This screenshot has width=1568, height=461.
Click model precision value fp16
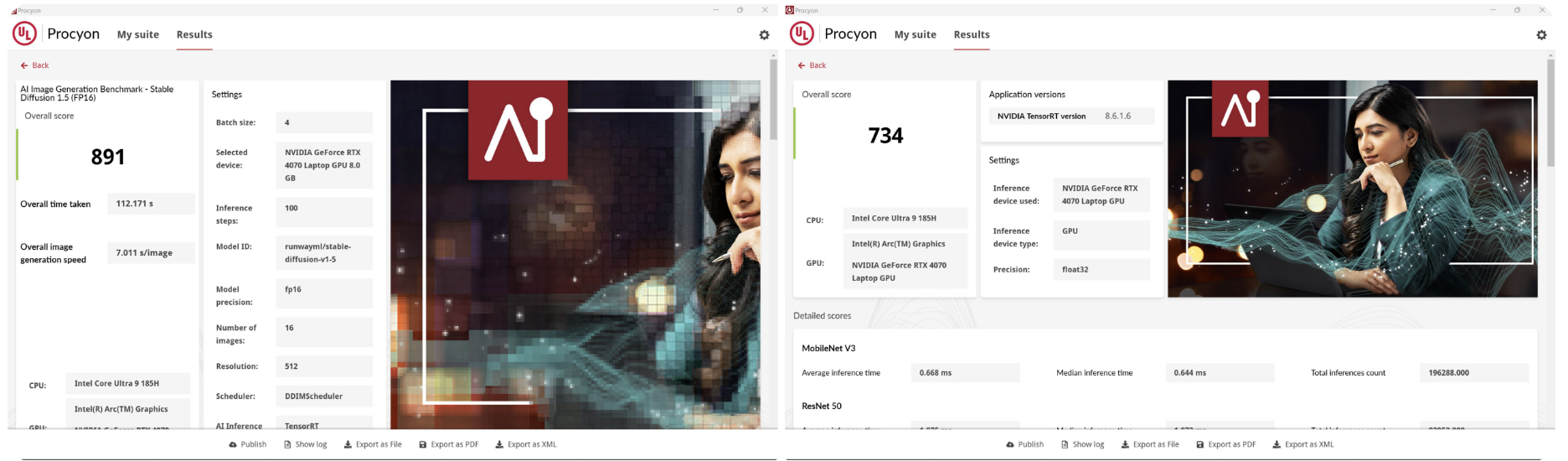[324, 293]
